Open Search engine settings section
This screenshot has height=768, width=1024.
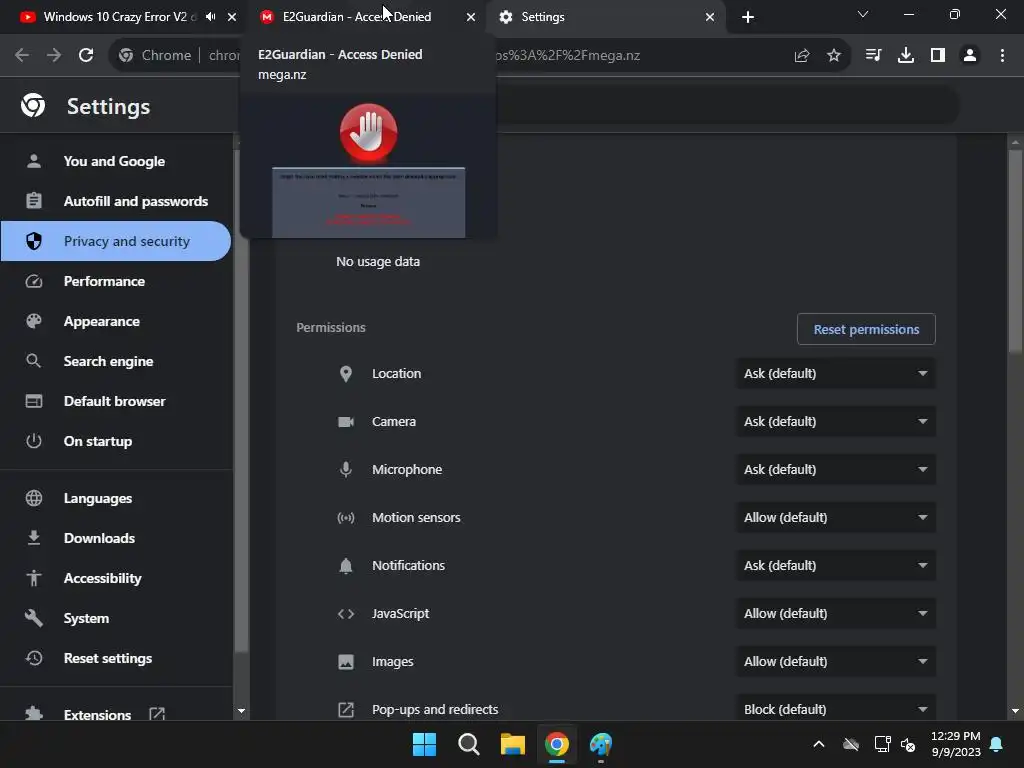coord(115,361)
